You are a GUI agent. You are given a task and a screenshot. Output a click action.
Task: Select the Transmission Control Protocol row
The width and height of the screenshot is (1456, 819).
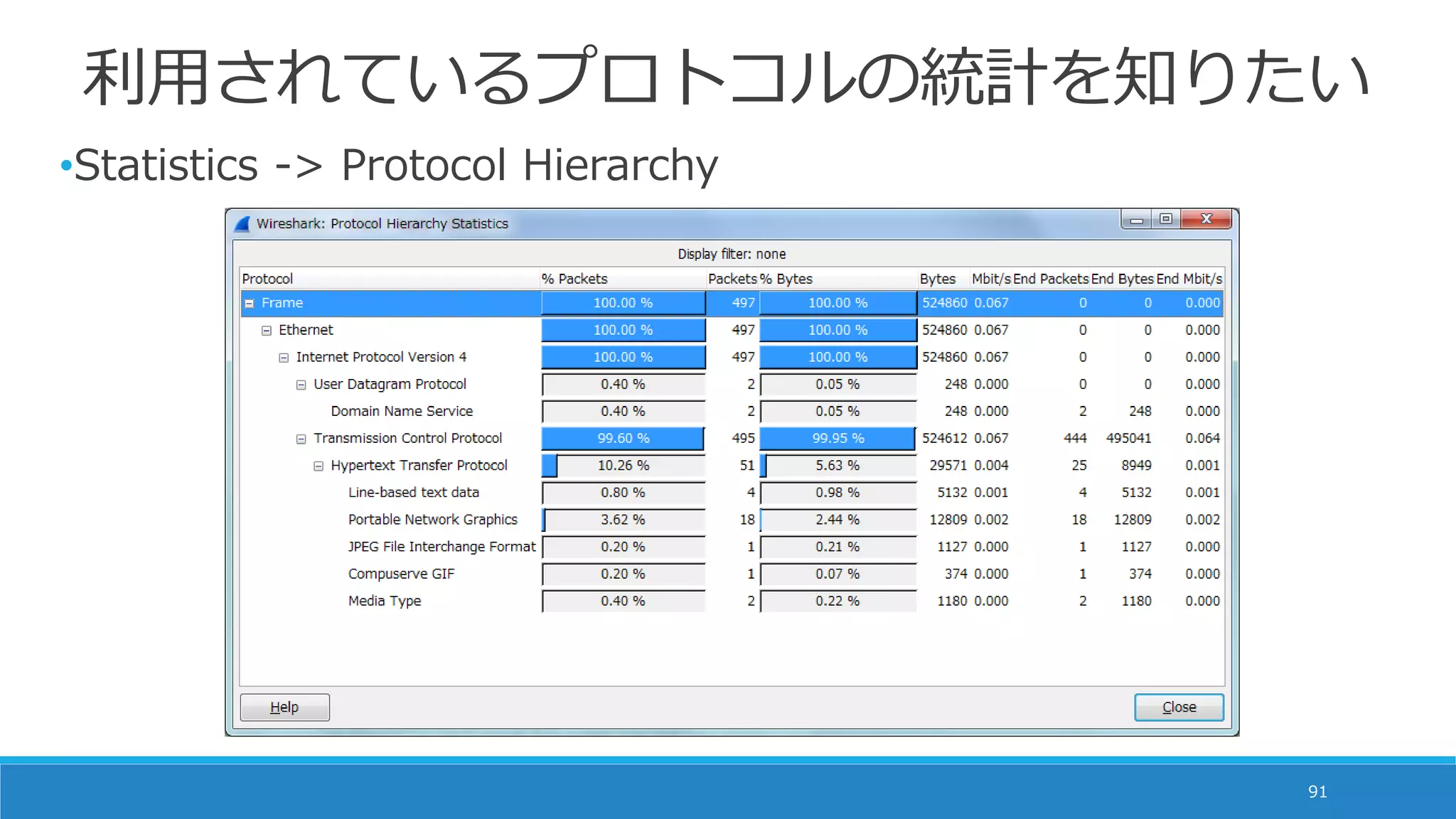tap(732, 438)
